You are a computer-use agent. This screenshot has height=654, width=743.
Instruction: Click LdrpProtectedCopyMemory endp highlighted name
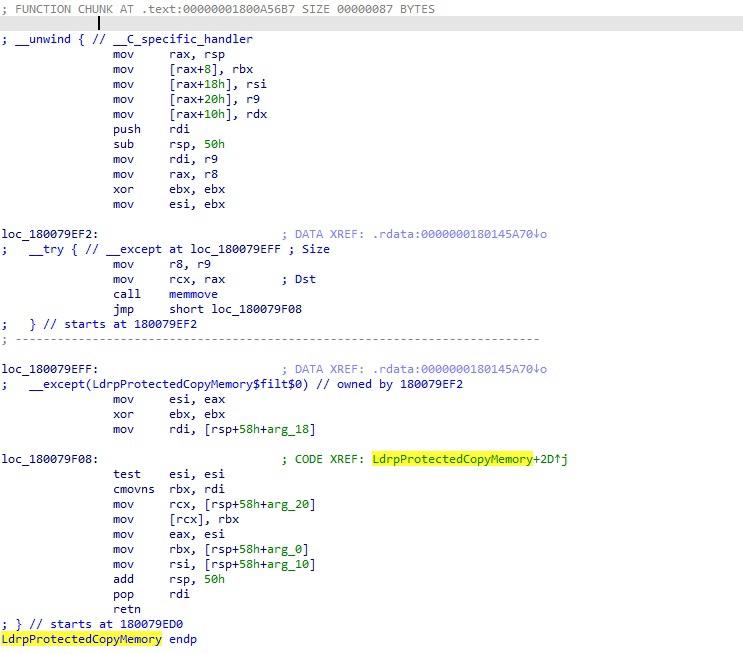pyautogui.click(x=82, y=639)
